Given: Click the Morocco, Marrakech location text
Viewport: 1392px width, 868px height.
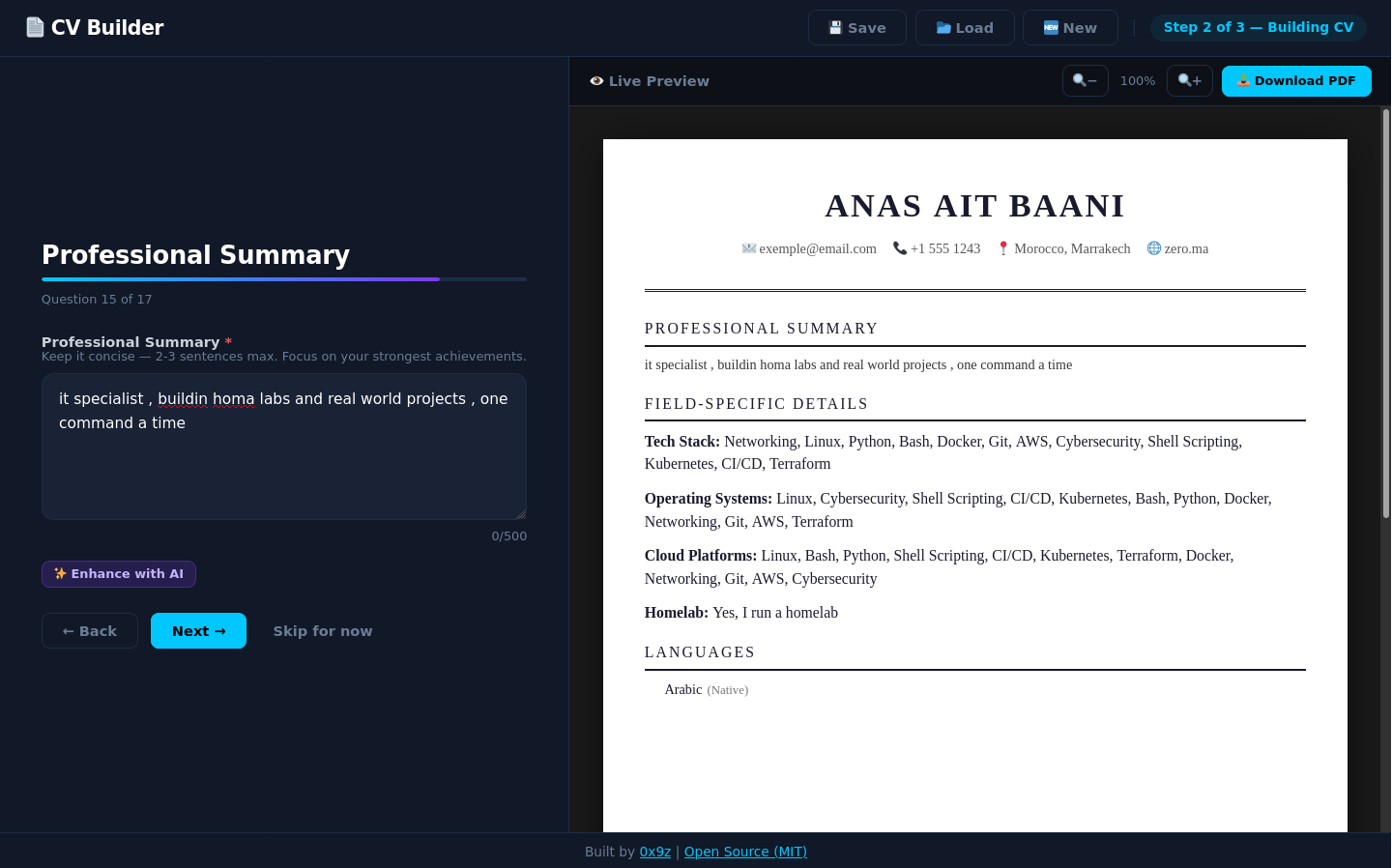Looking at the screenshot, I should 1072,249.
